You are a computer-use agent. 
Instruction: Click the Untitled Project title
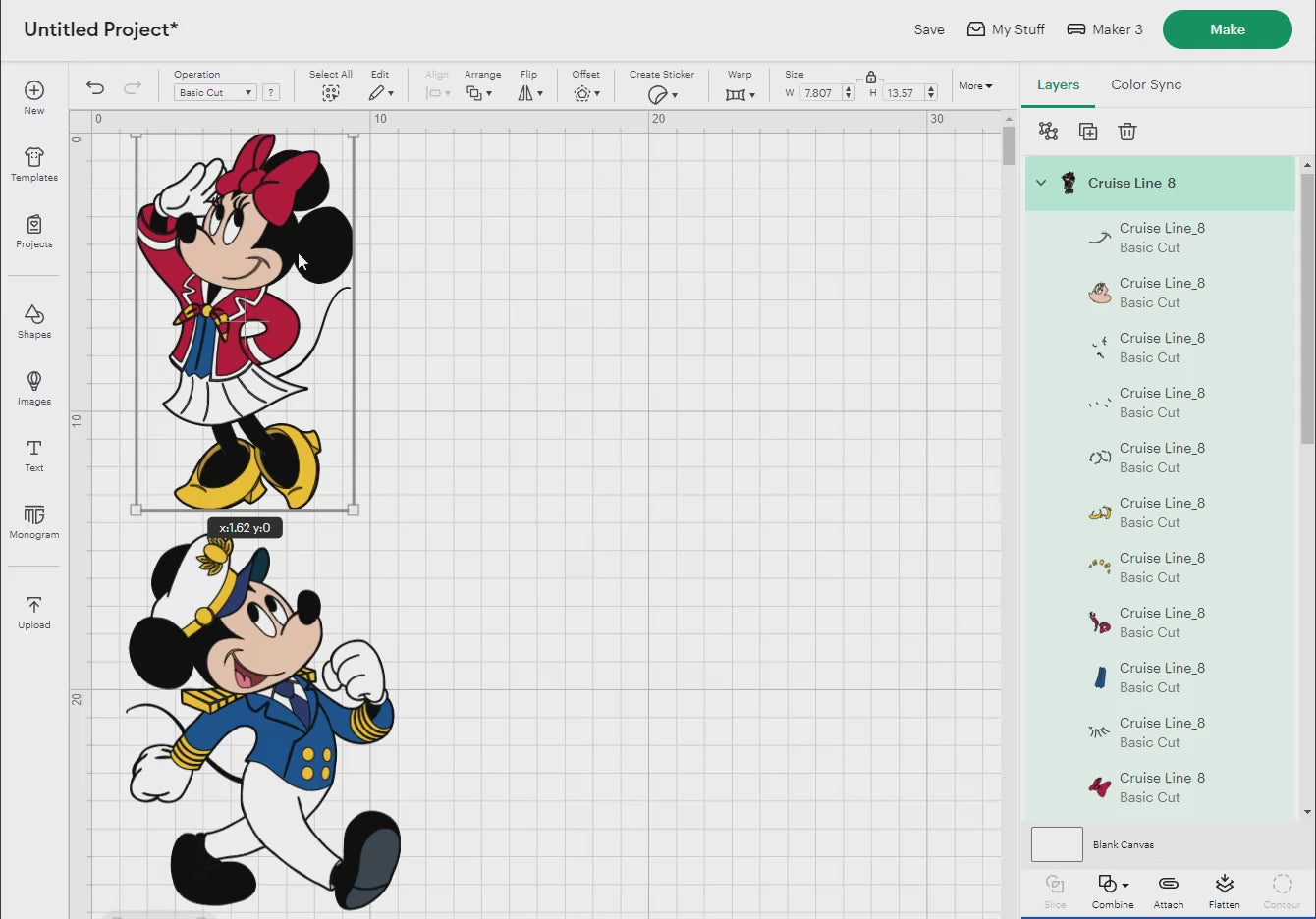[101, 29]
